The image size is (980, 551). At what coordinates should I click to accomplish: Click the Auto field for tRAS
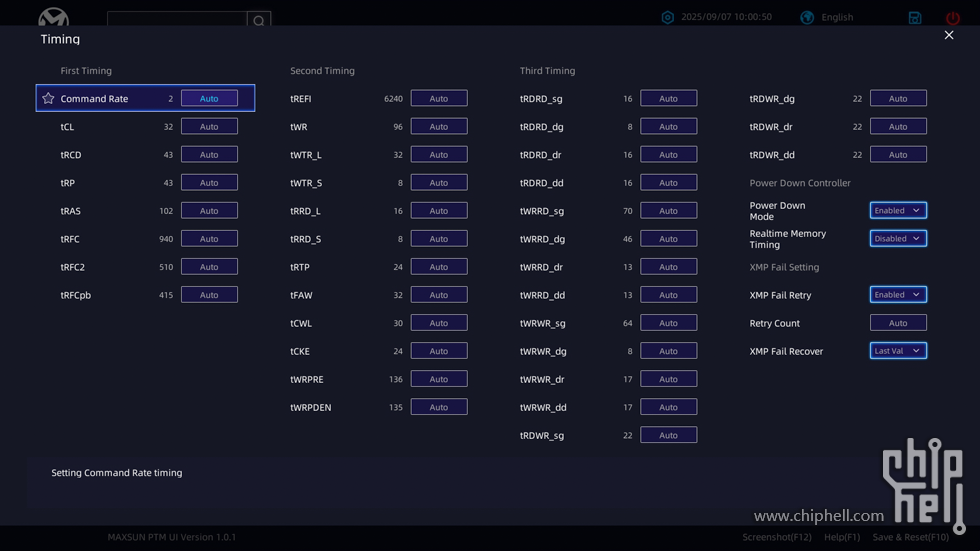click(209, 211)
